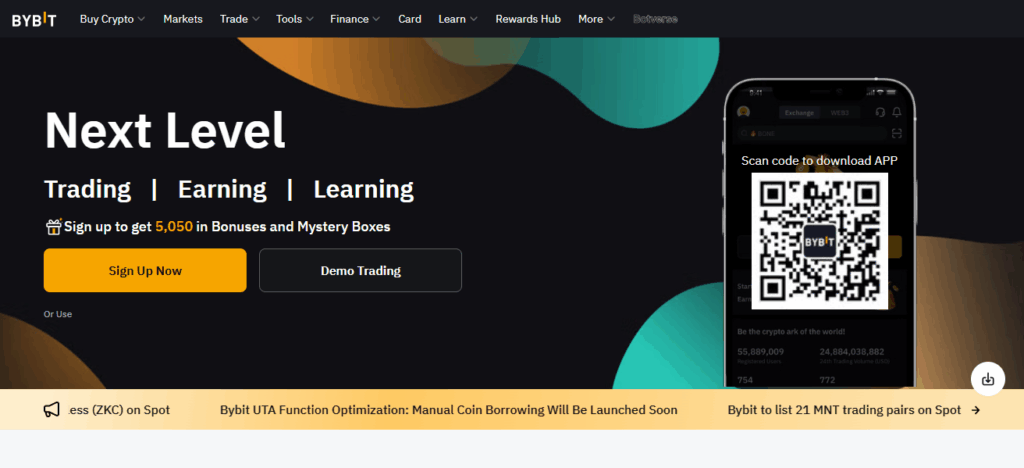Select Card in the navigation bar
Image resolution: width=1024 pixels, height=468 pixels.
pos(409,19)
